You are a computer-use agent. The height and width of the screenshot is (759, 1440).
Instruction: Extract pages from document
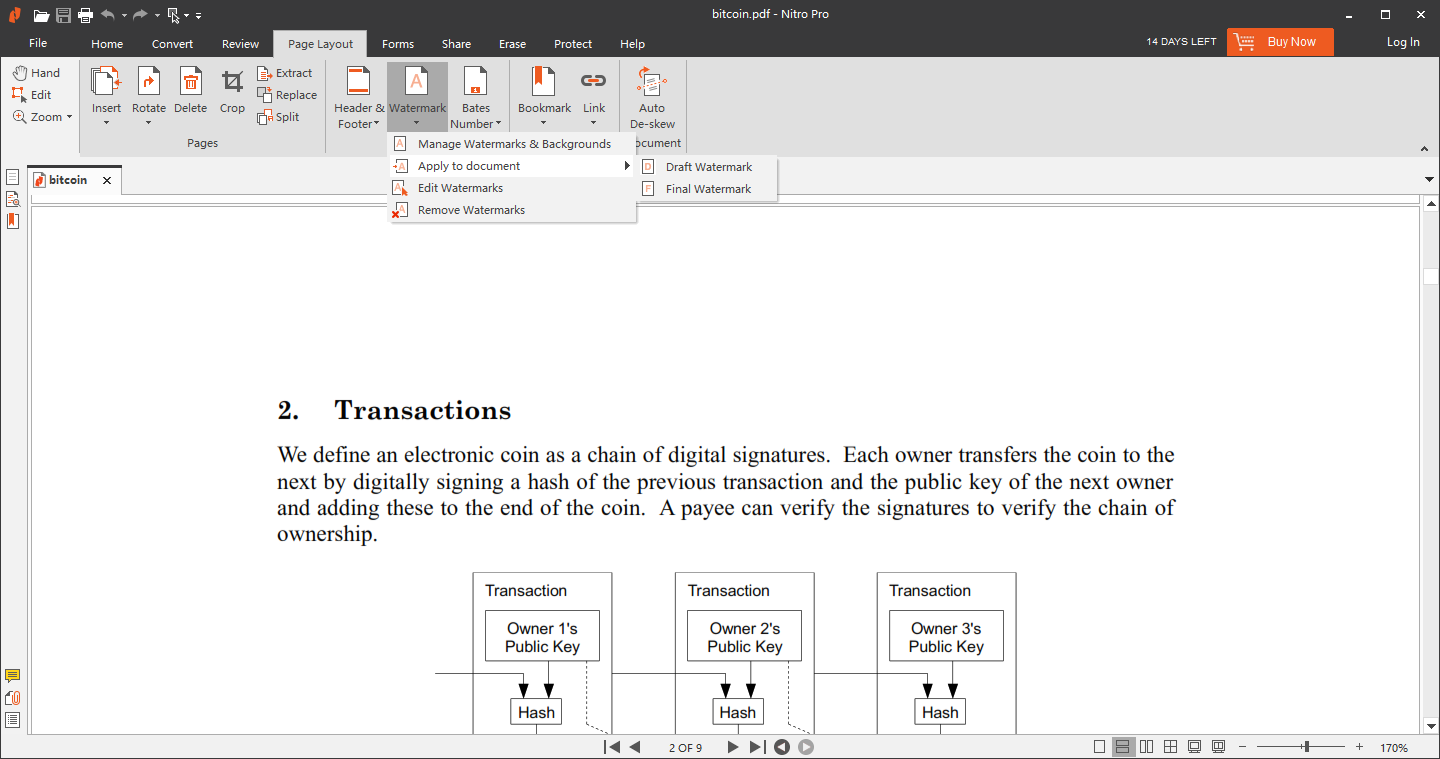point(285,73)
